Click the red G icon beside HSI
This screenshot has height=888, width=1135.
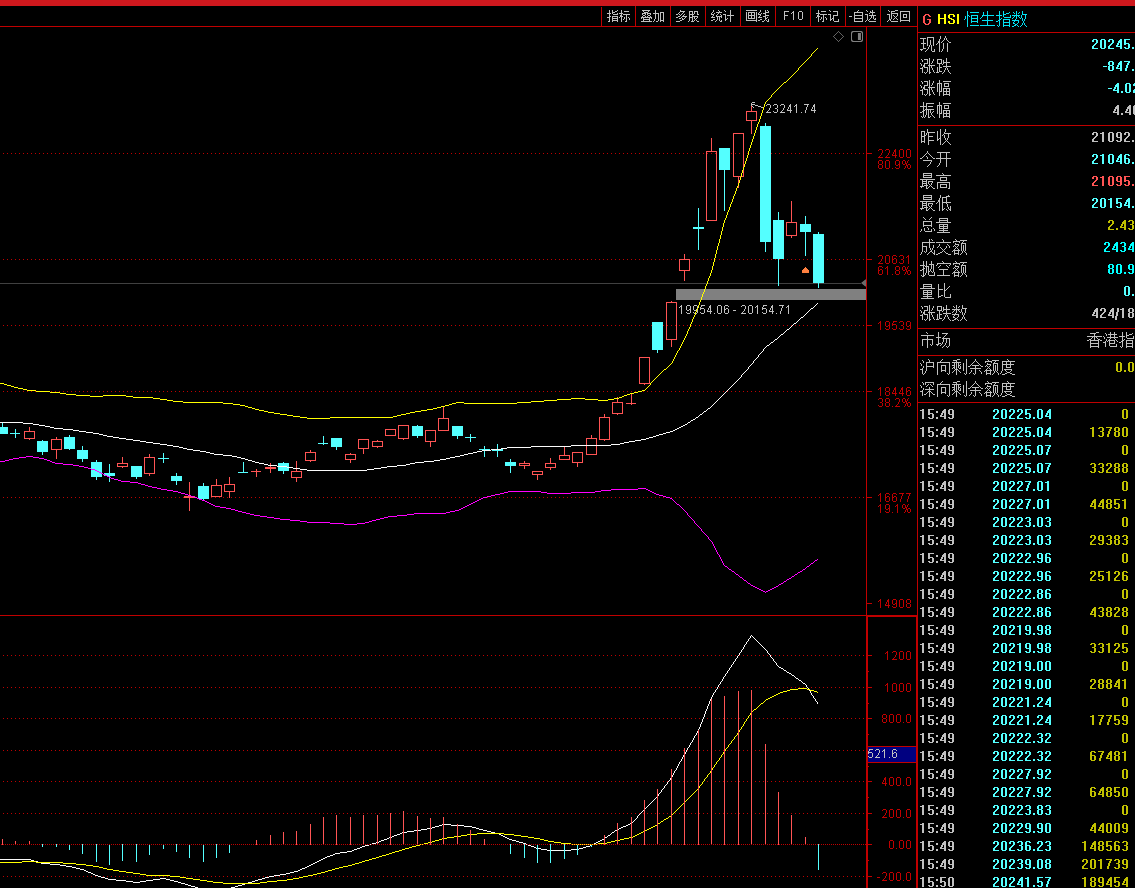coord(926,19)
